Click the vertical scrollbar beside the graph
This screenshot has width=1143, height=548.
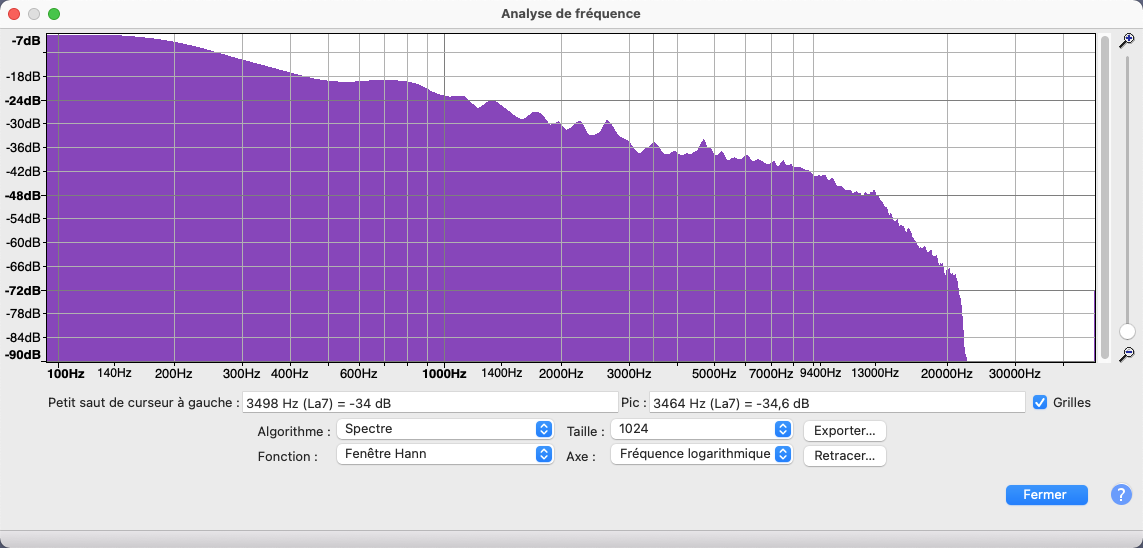[x=1105, y=197]
